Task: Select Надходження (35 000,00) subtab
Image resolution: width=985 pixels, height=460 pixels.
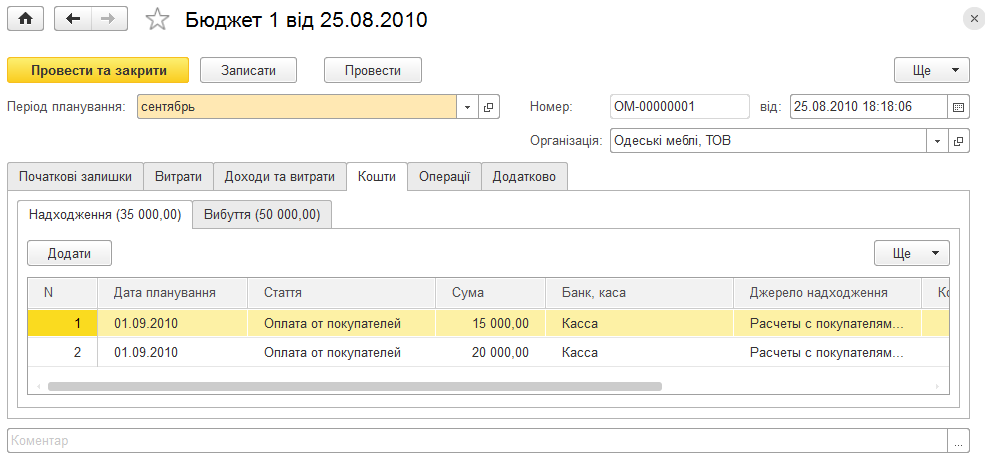Action: coord(105,215)
